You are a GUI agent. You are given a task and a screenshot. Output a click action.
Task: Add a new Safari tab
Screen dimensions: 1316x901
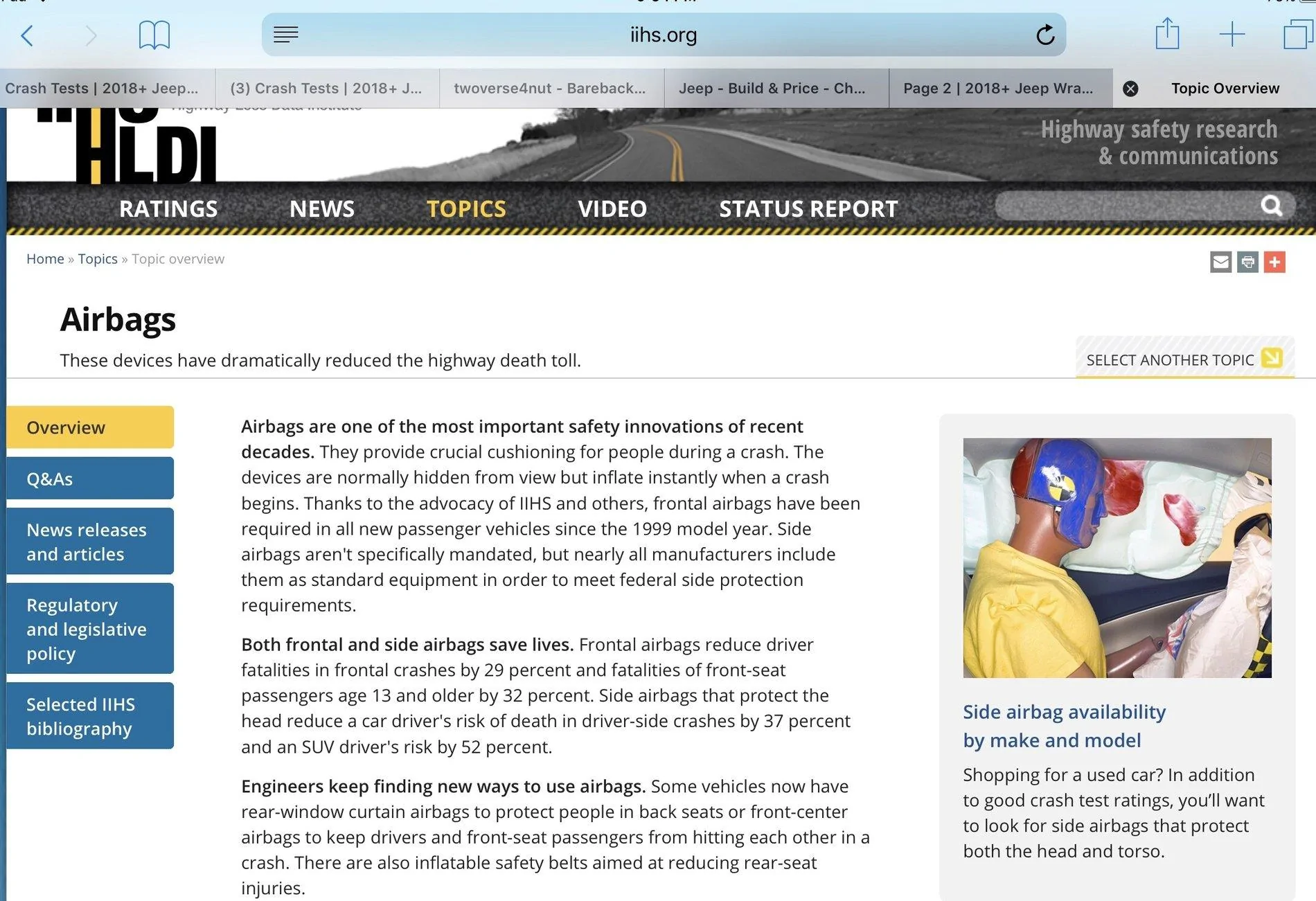pos(1231,34)
